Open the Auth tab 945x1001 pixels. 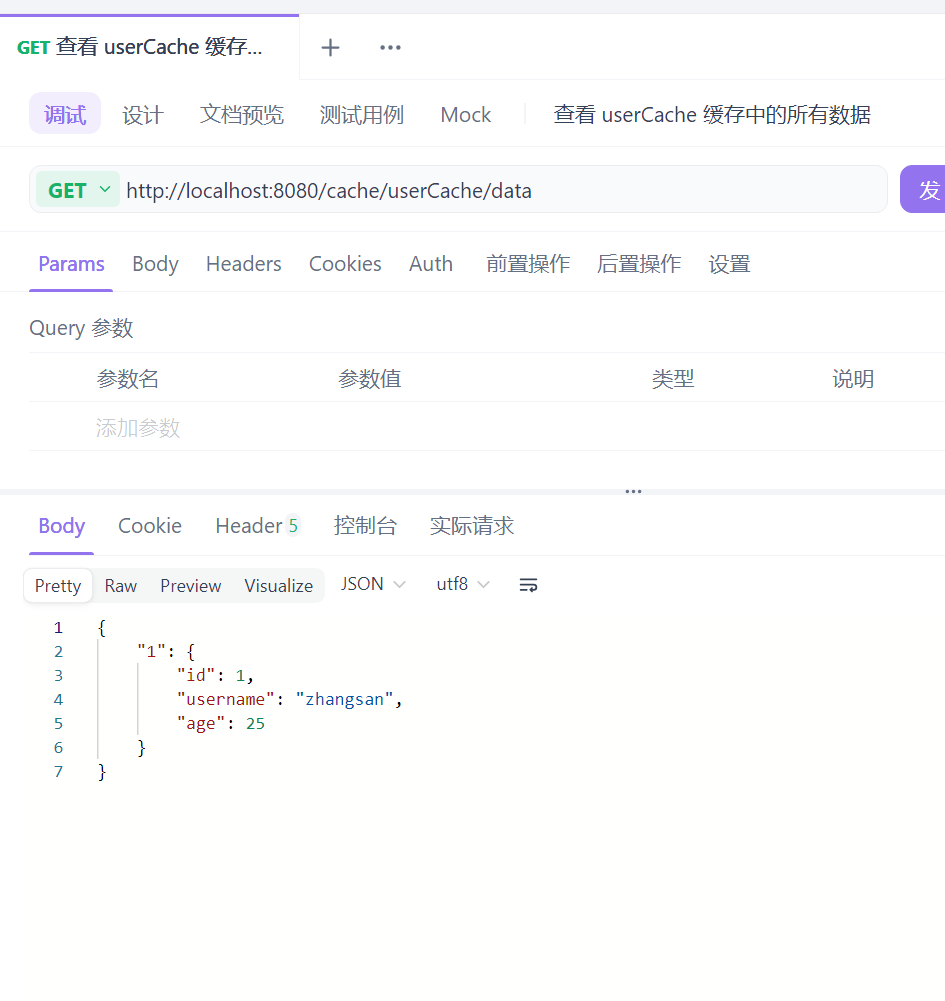coord(431,263)
